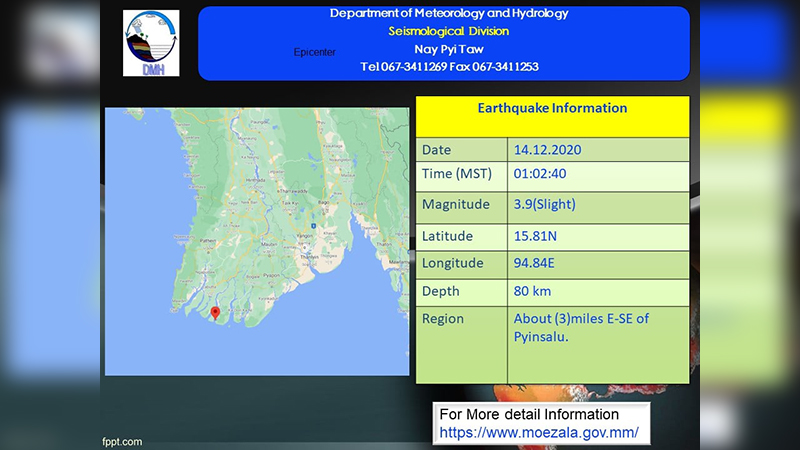Select the 'Latitude' label cell

click(462, 237)
